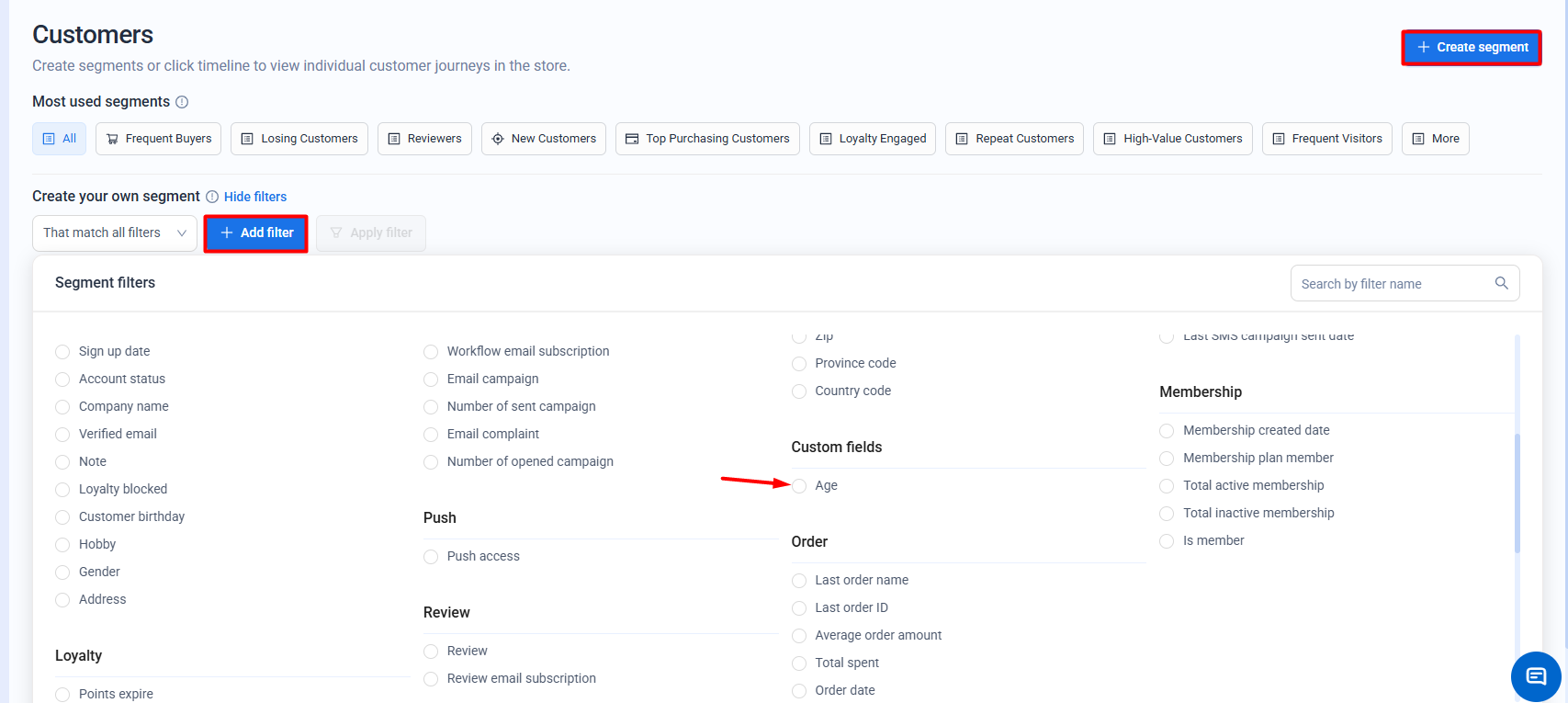Image resolution: width=1568 pixels, height=703 pixels.
Task: Open the New Customers segment
Action: click(x=544, y=139)
